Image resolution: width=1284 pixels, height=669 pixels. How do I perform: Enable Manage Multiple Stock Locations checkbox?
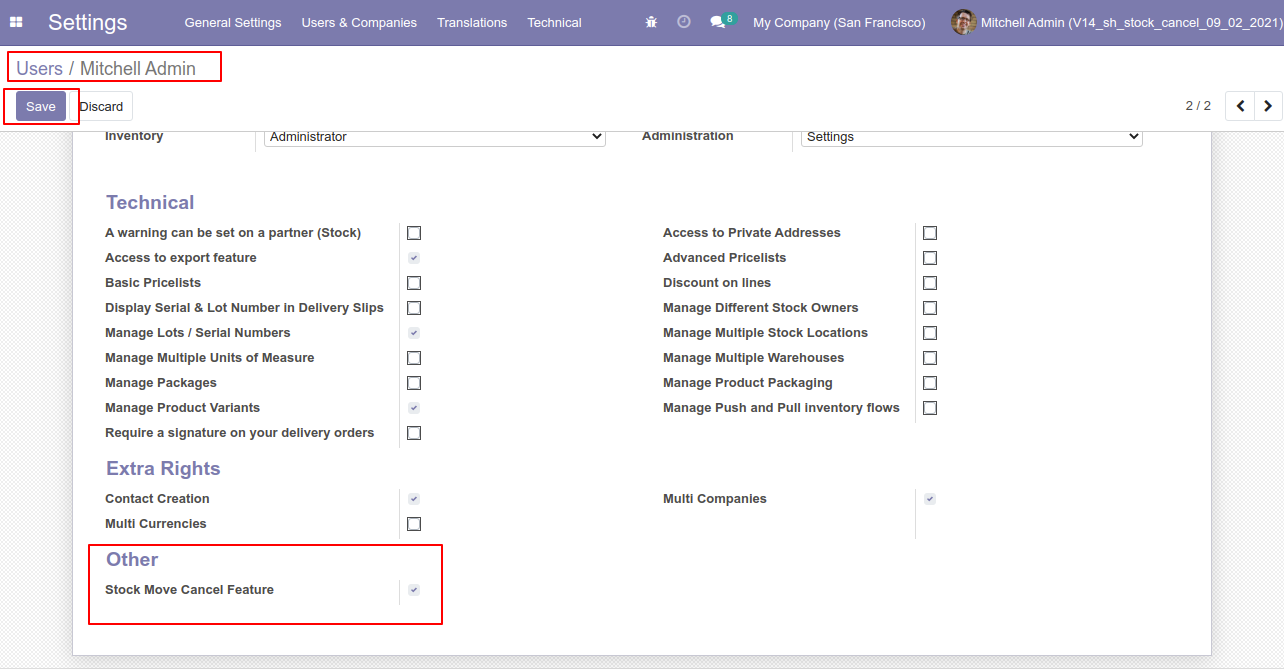[930, 333]
